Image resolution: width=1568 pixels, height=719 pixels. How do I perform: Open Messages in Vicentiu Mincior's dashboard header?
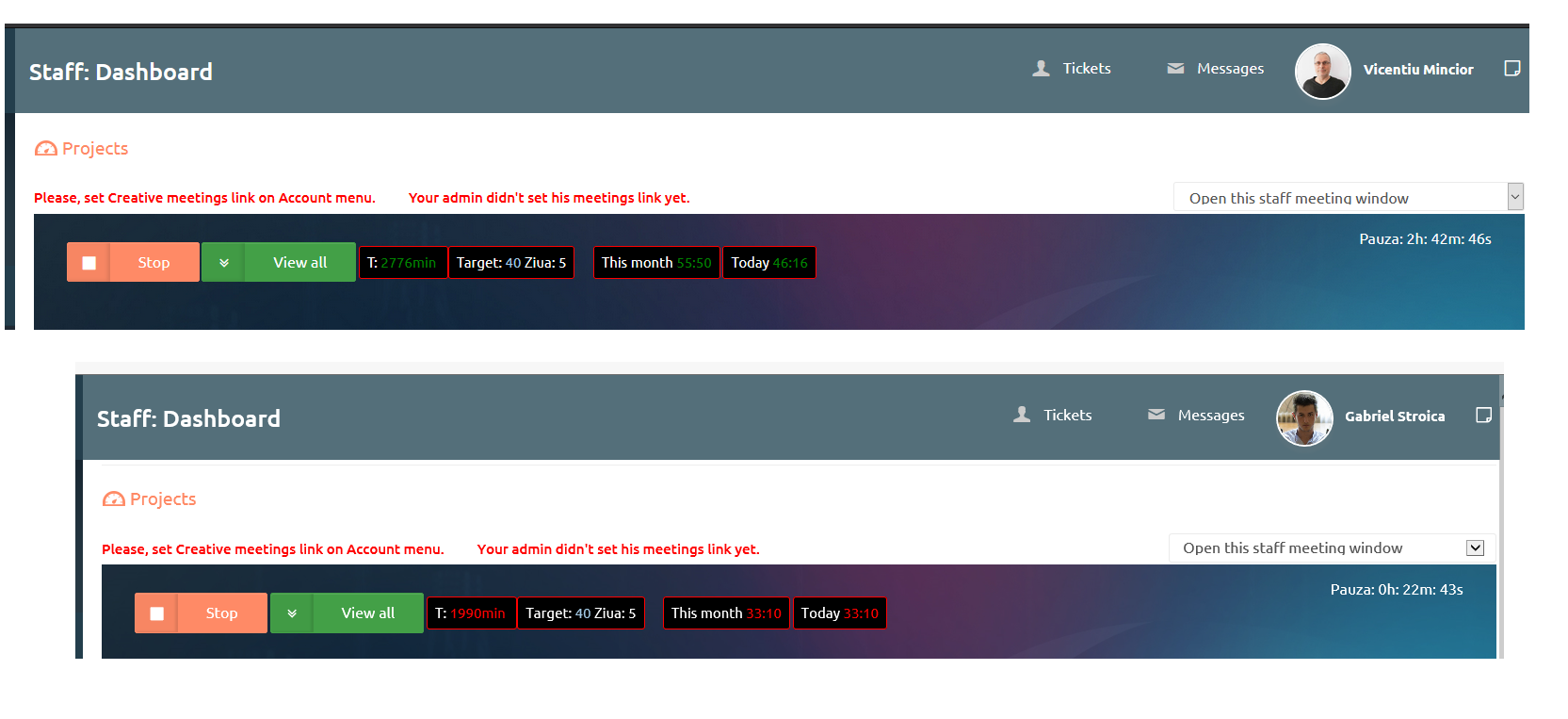pyautogui.click(x=1215, y=69)
